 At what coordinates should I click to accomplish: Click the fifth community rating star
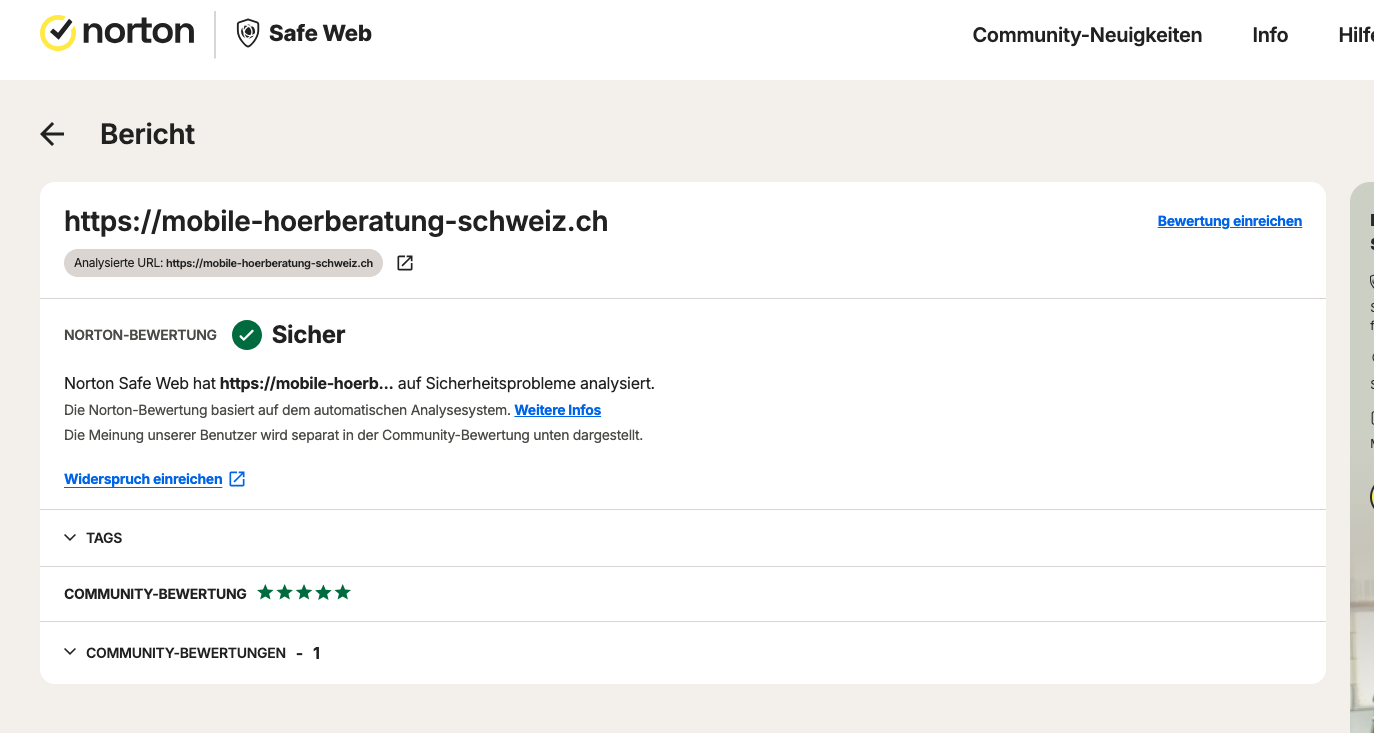[x=343, y=593]
